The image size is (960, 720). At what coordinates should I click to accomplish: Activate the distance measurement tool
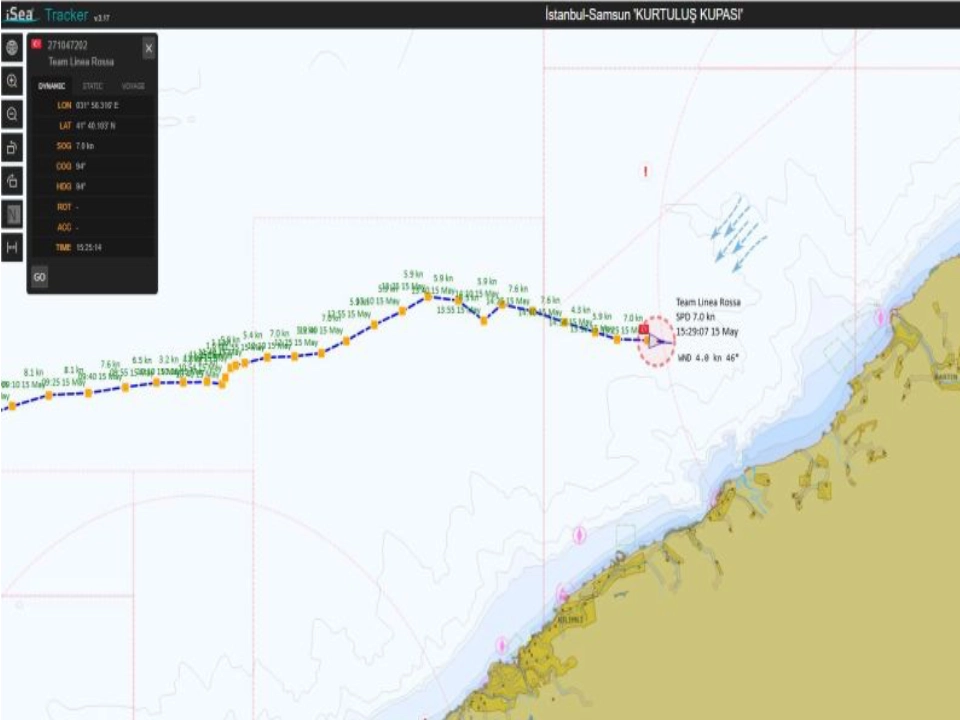point(12,246)
